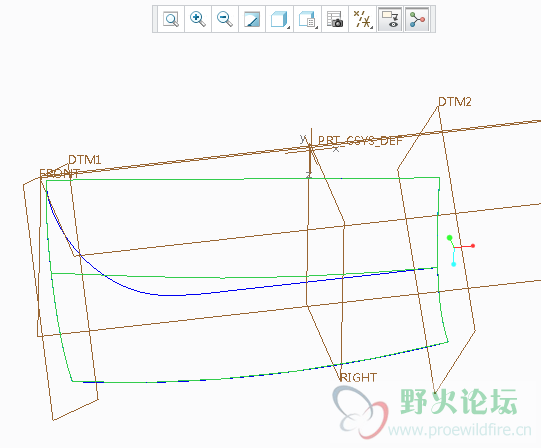Open the www.proewildfire.cn watermark link

pyautogui.click(x=459, y=430)
